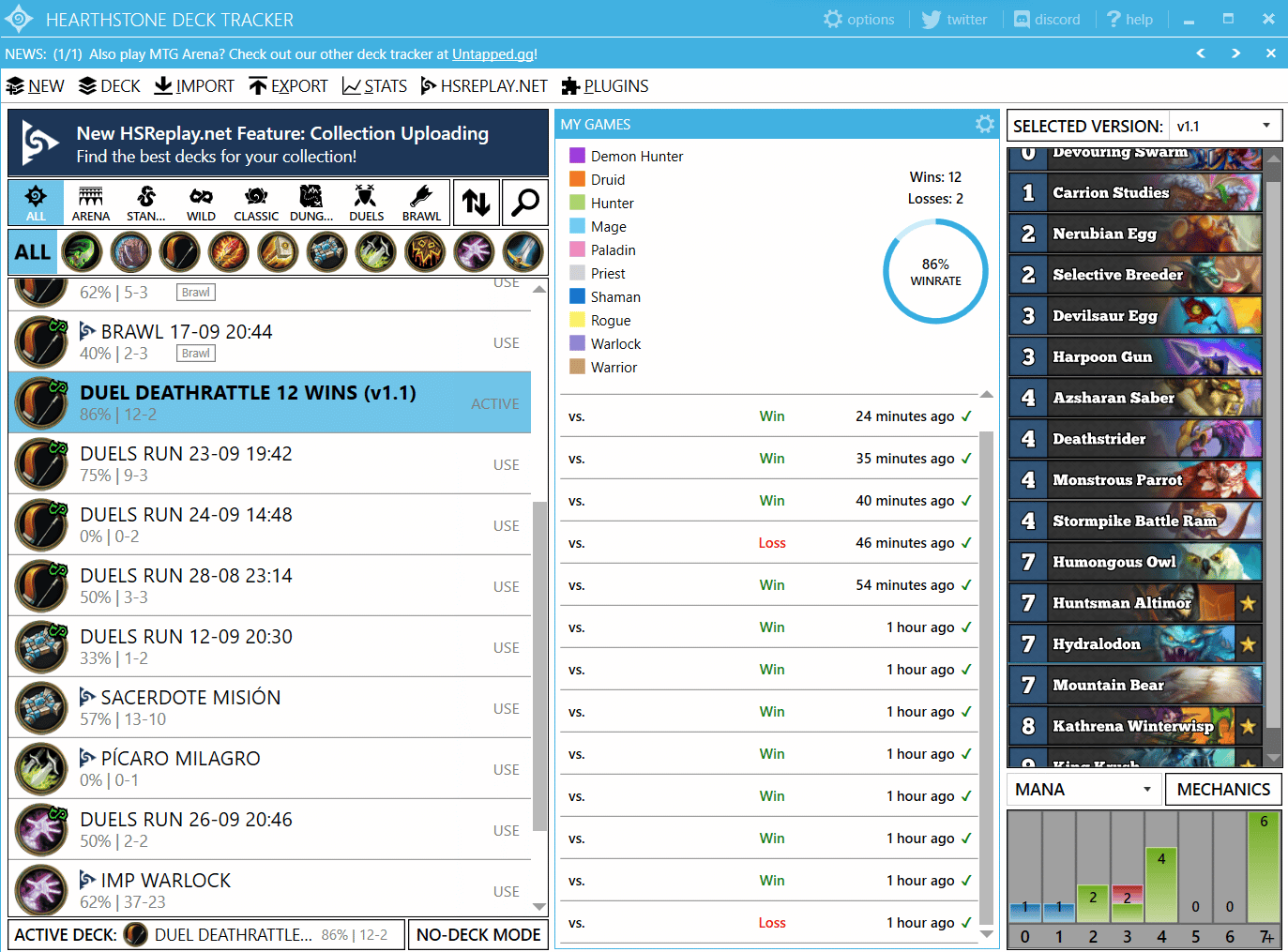Click the Druid orange legend swatch

(578, 179)
